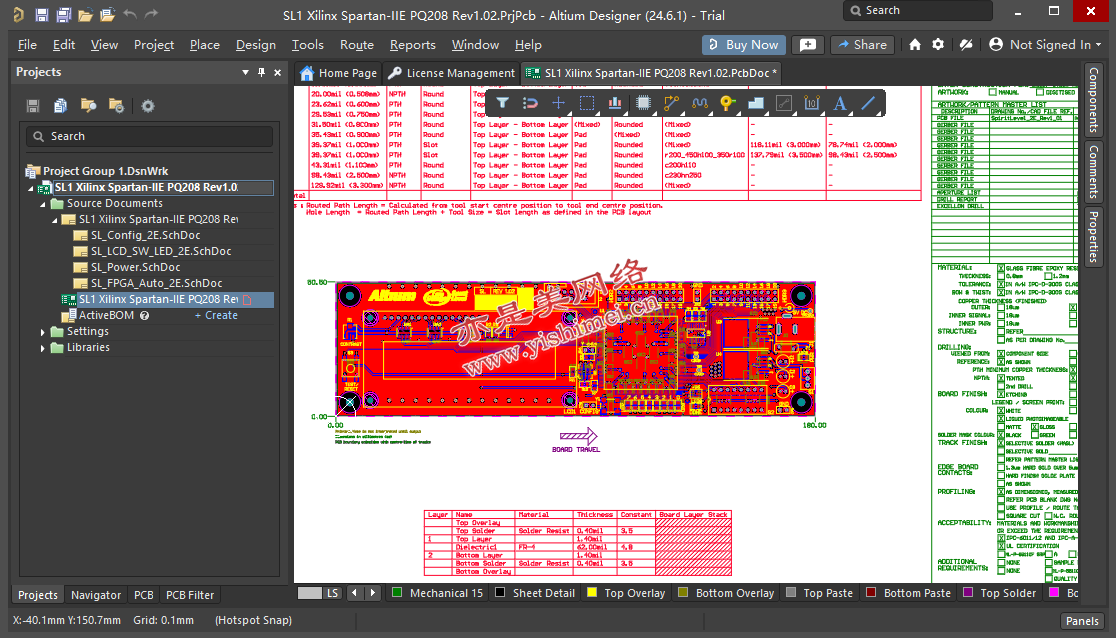Open the Home icon at top right
The width and height of the screenshot is (1116, 638).
(x=915, y=45)
